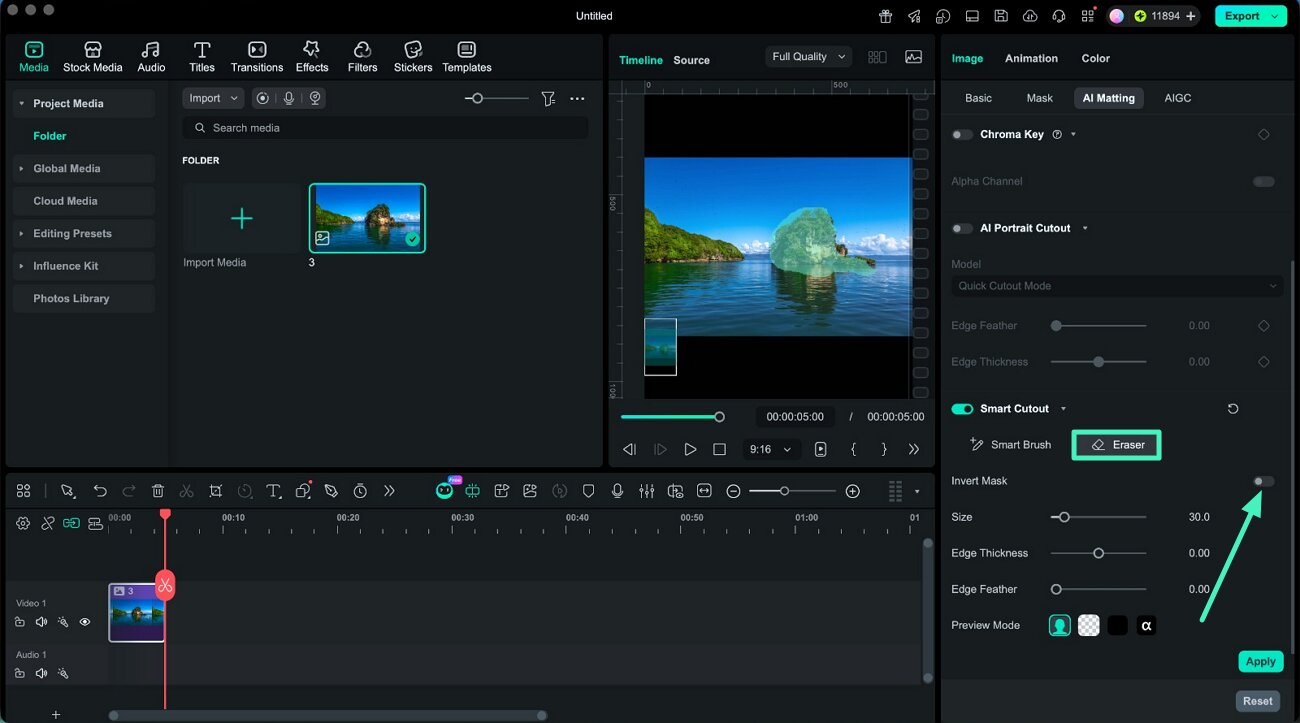Click the filter icon in the media toolbar
1300x723 pixels.
pyautogui.click(x=548, y=98)
